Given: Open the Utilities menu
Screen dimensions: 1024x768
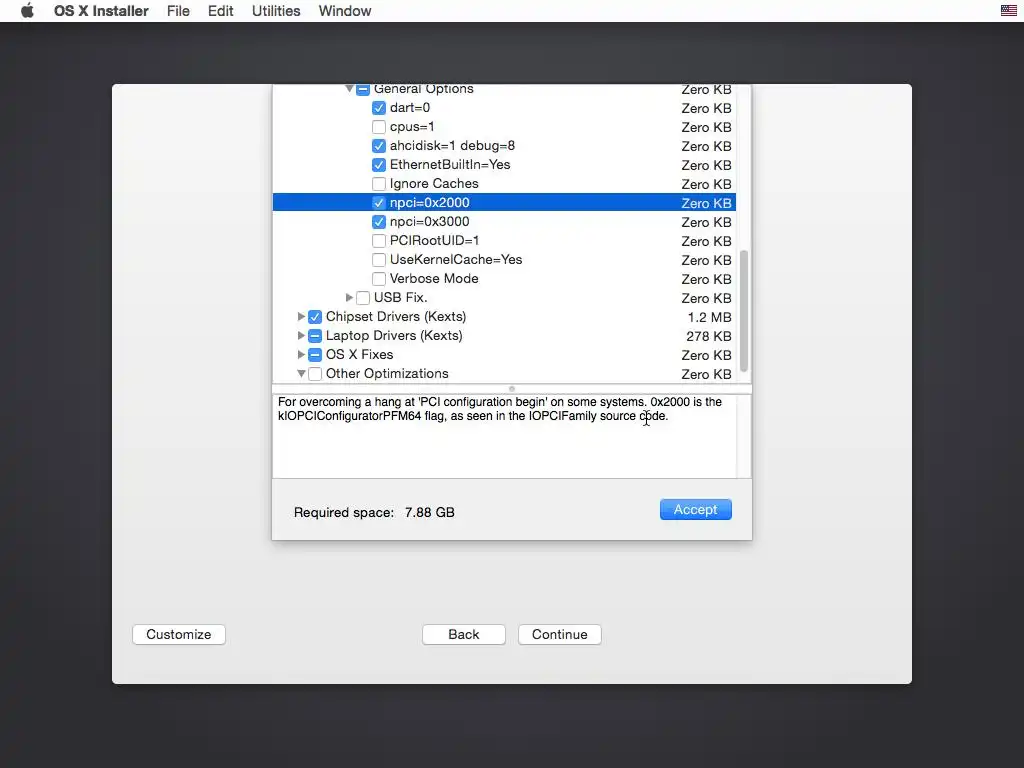Looking at the screenshot, I should point(276,11).
